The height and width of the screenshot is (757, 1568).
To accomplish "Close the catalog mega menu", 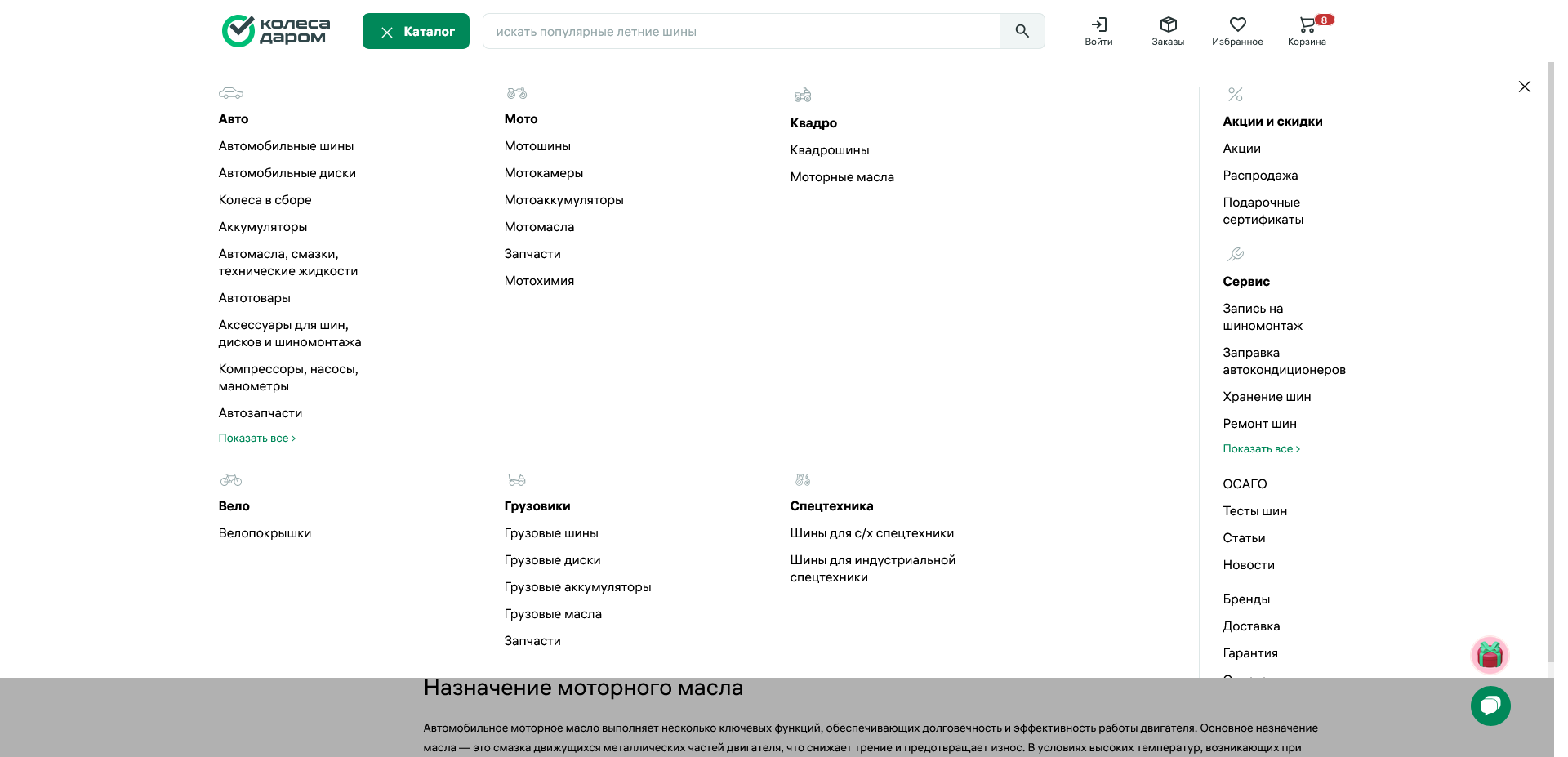I will 1524,87.
